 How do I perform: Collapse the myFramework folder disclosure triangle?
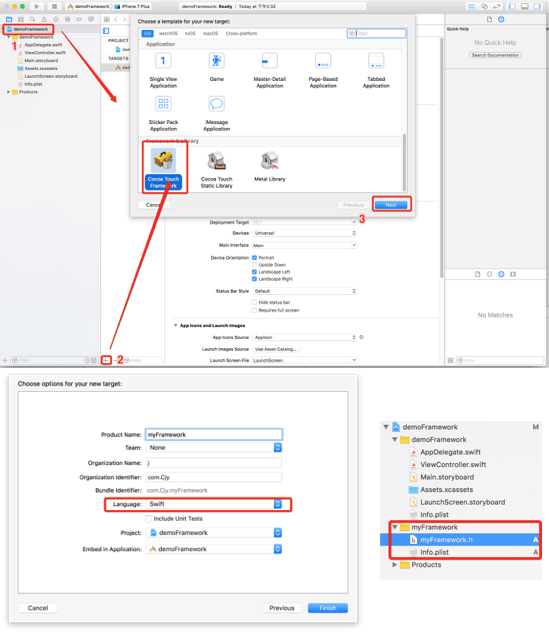coord(395,527)
